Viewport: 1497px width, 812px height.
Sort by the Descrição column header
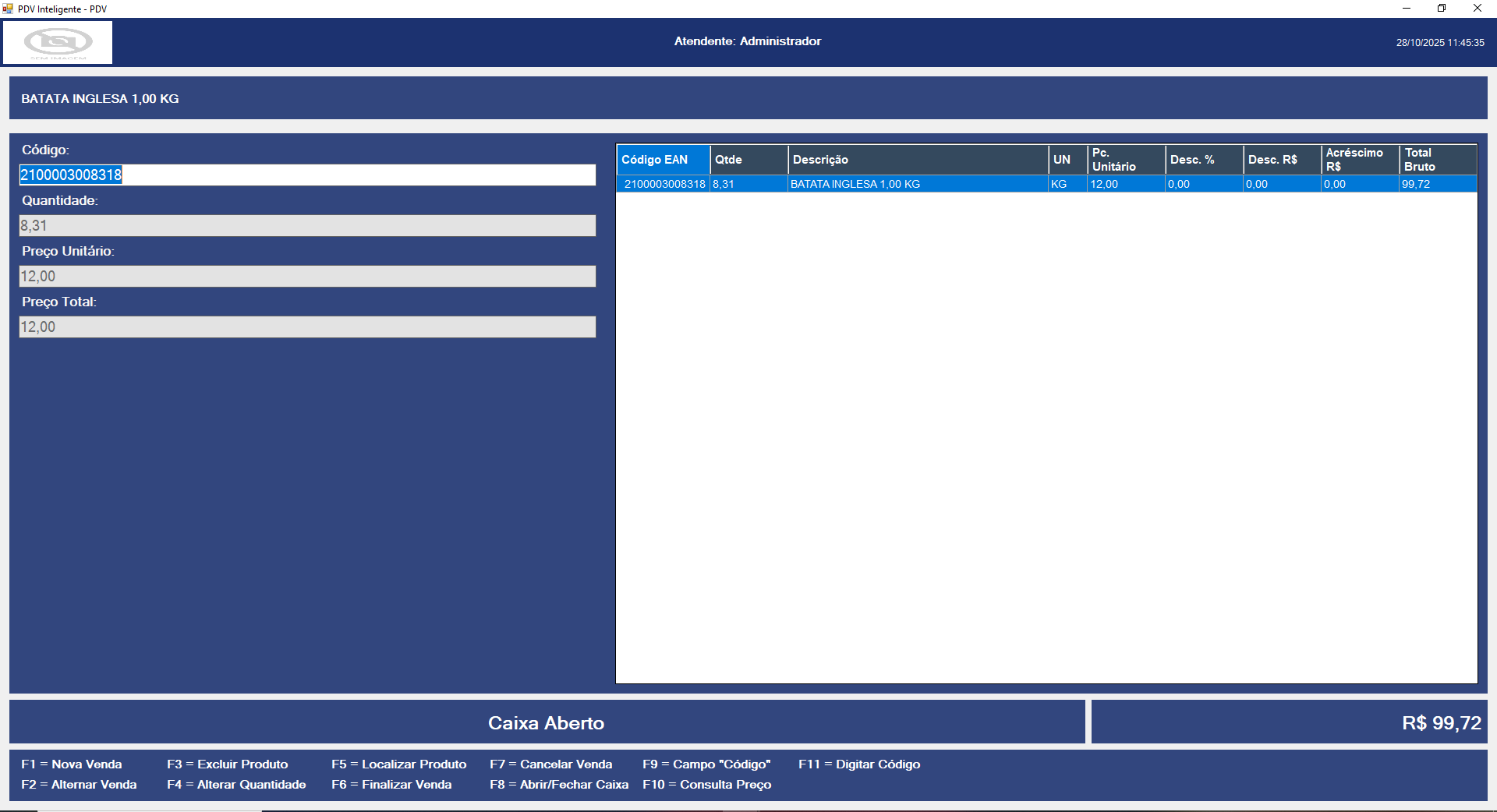pyautogui.click(x=917, y=160)
